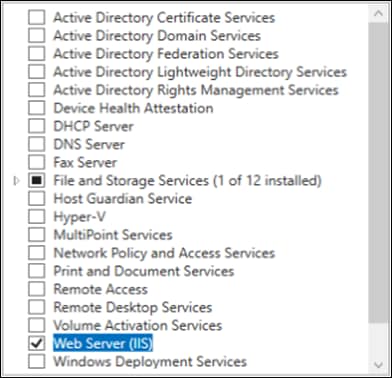392x378 pixels.
Task: Tick Remote Desktop Services checkbox
Action: [37, 307]
